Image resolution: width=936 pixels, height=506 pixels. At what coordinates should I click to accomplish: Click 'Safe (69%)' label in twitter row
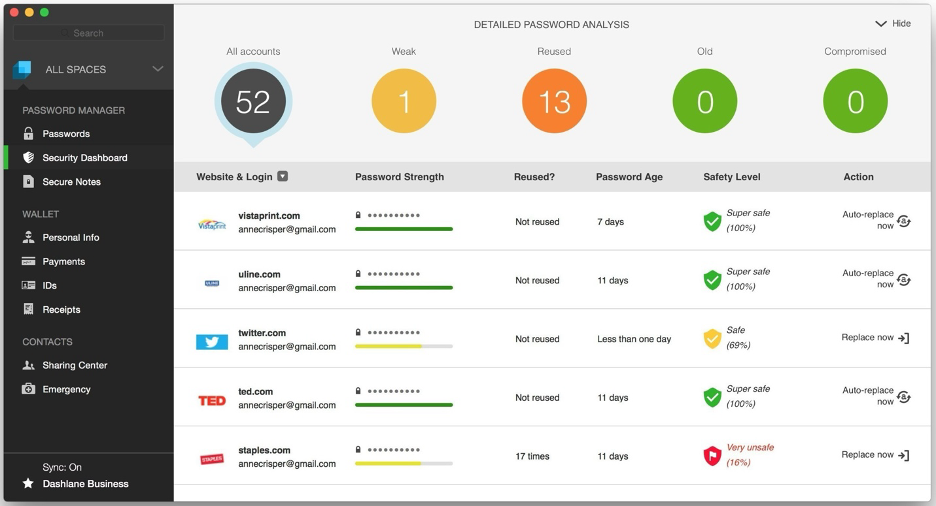[x=738, y=338]
